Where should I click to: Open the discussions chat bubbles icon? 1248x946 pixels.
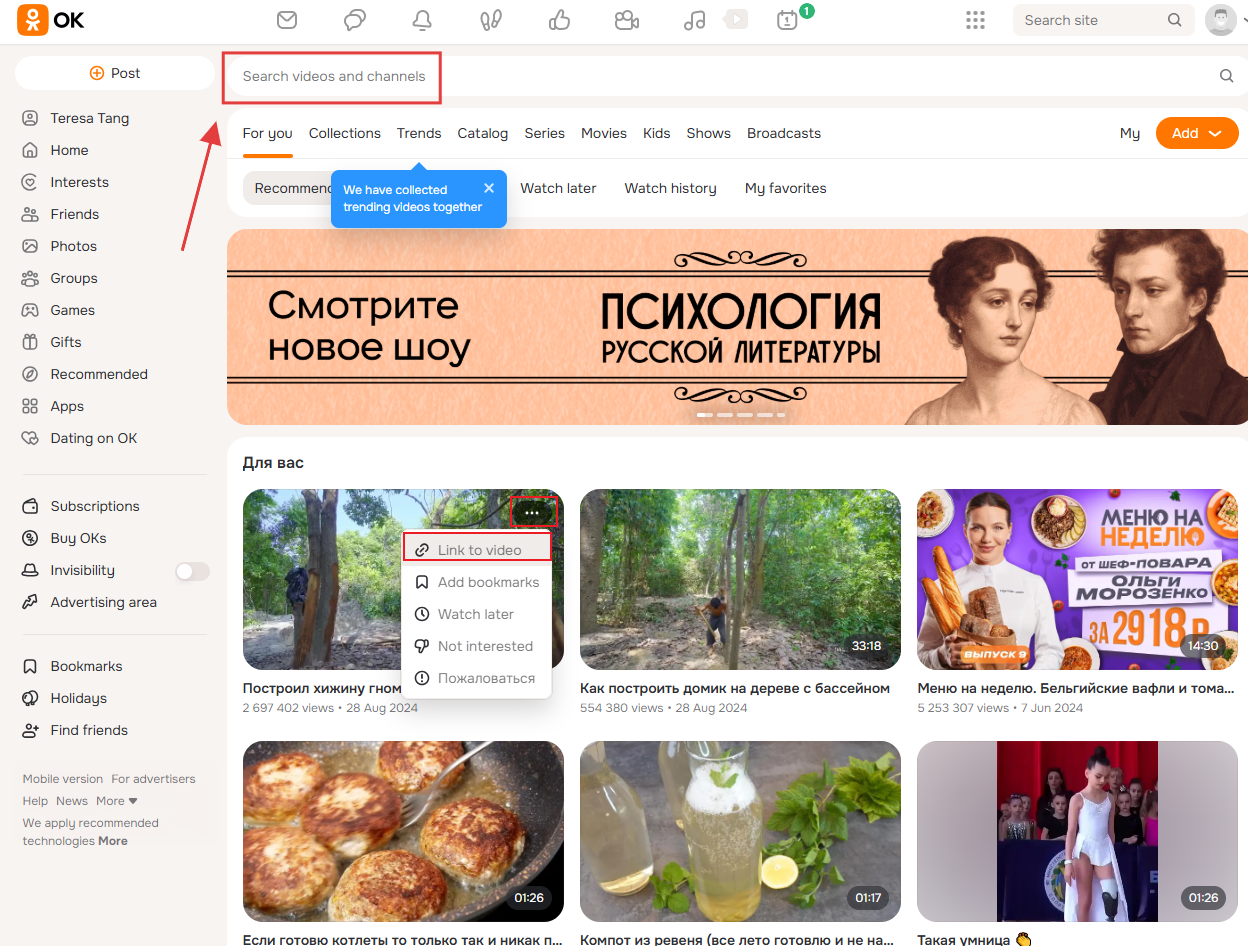355,20
